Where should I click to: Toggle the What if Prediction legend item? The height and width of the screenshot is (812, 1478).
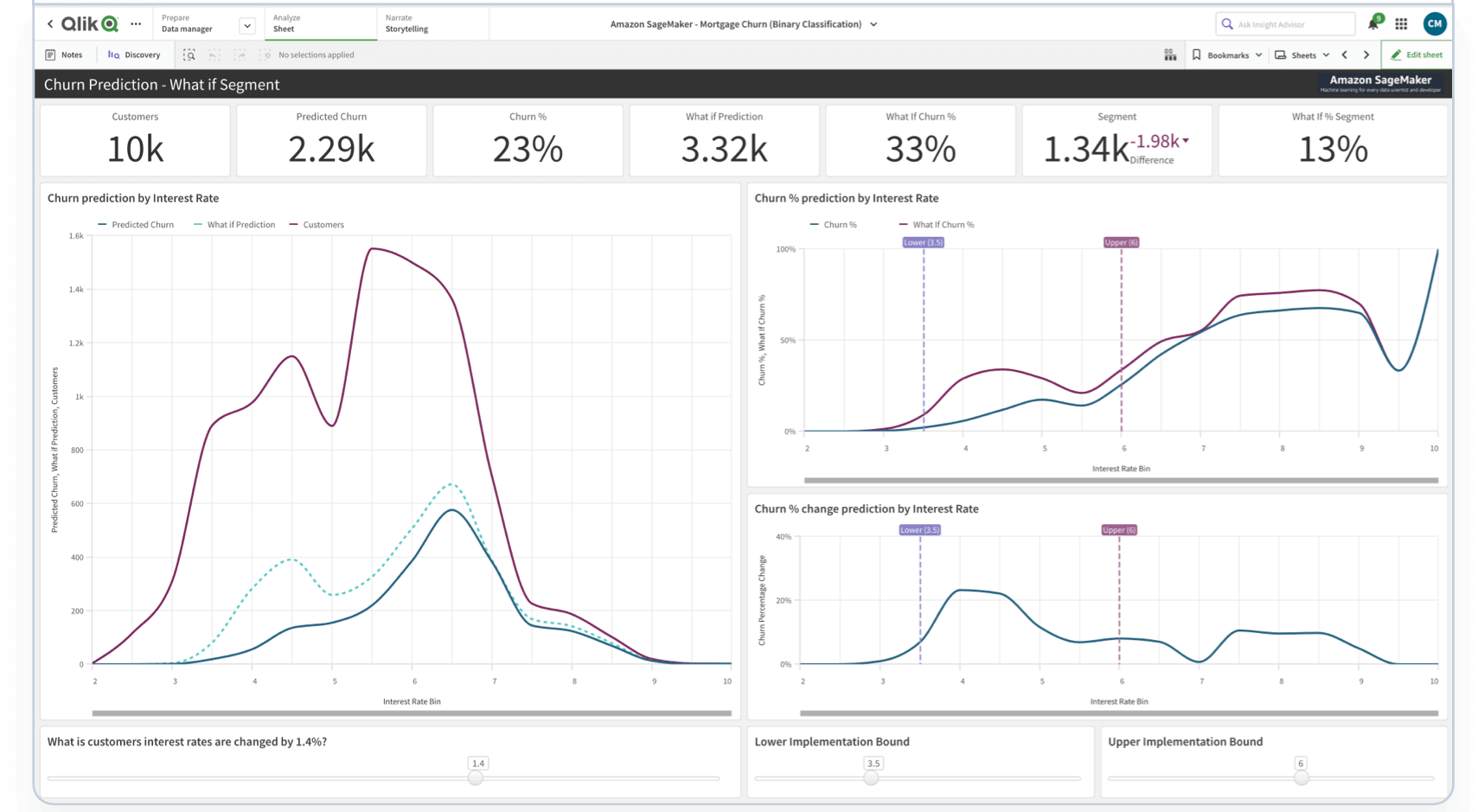240,224
